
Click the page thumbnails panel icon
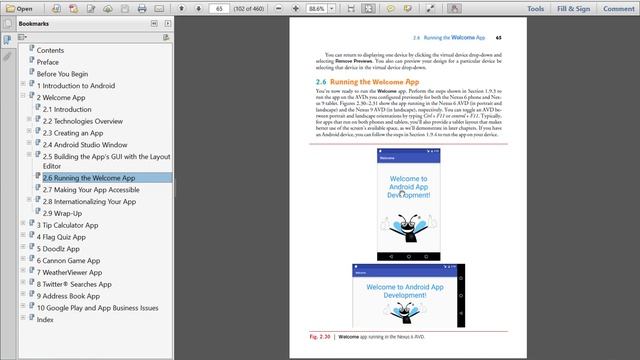7,23
